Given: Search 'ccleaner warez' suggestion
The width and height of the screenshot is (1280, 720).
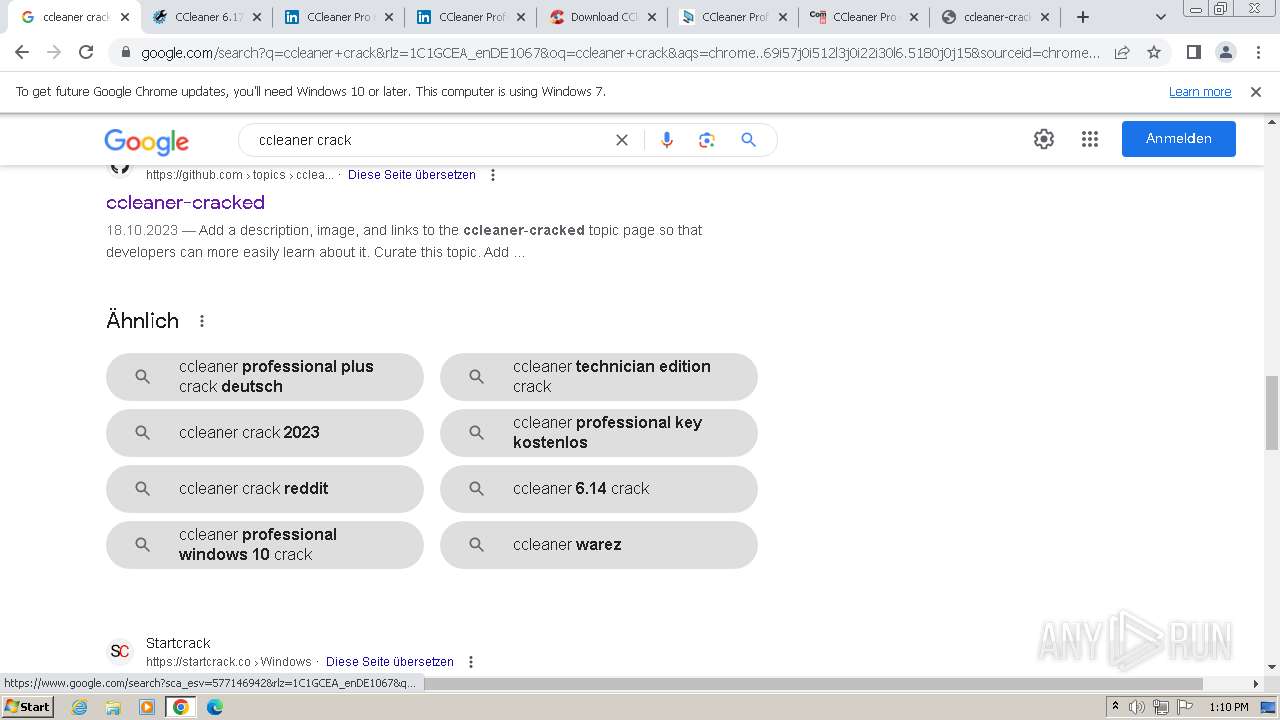Looking at the screenshot, I should 599,545.
